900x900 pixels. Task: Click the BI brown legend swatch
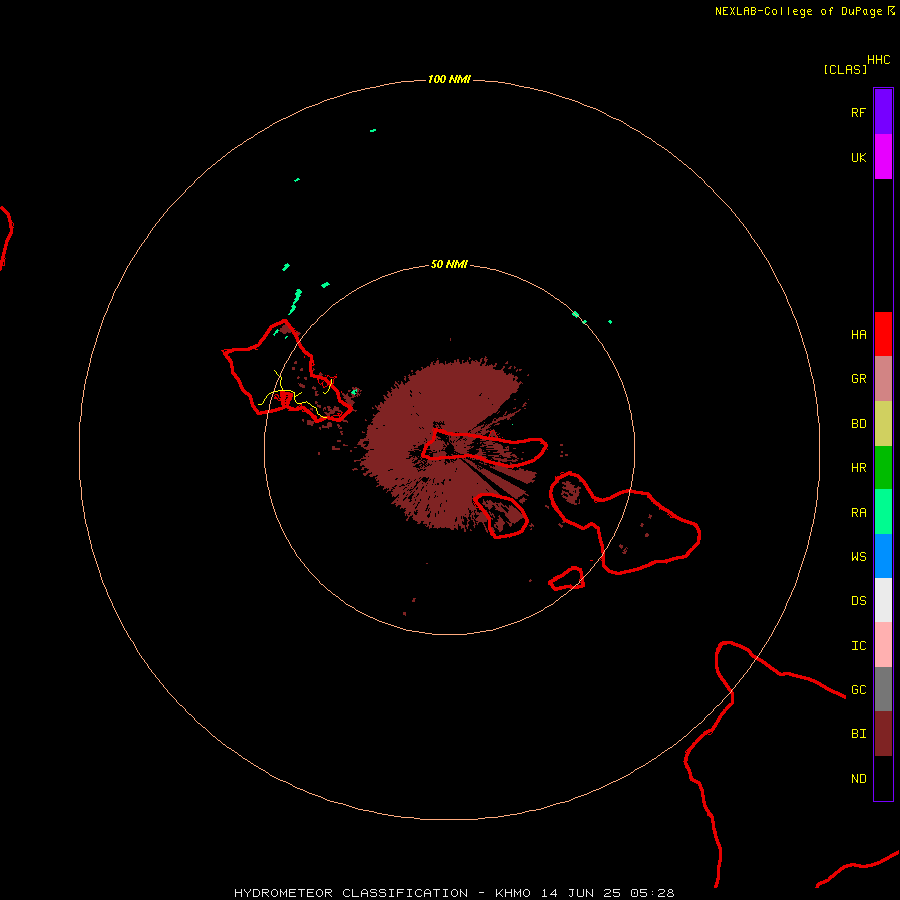pos(883,734)
